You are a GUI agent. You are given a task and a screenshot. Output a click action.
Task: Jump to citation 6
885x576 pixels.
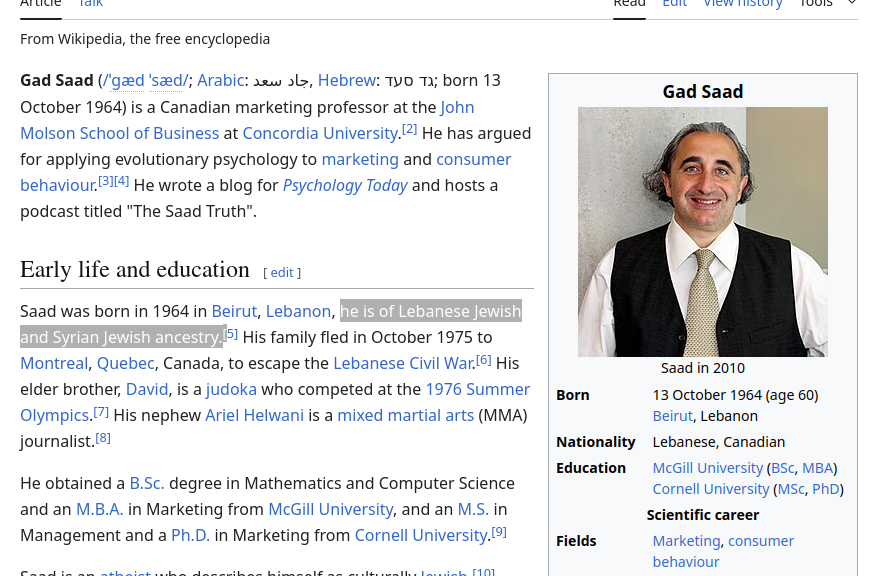click(484, 359)
